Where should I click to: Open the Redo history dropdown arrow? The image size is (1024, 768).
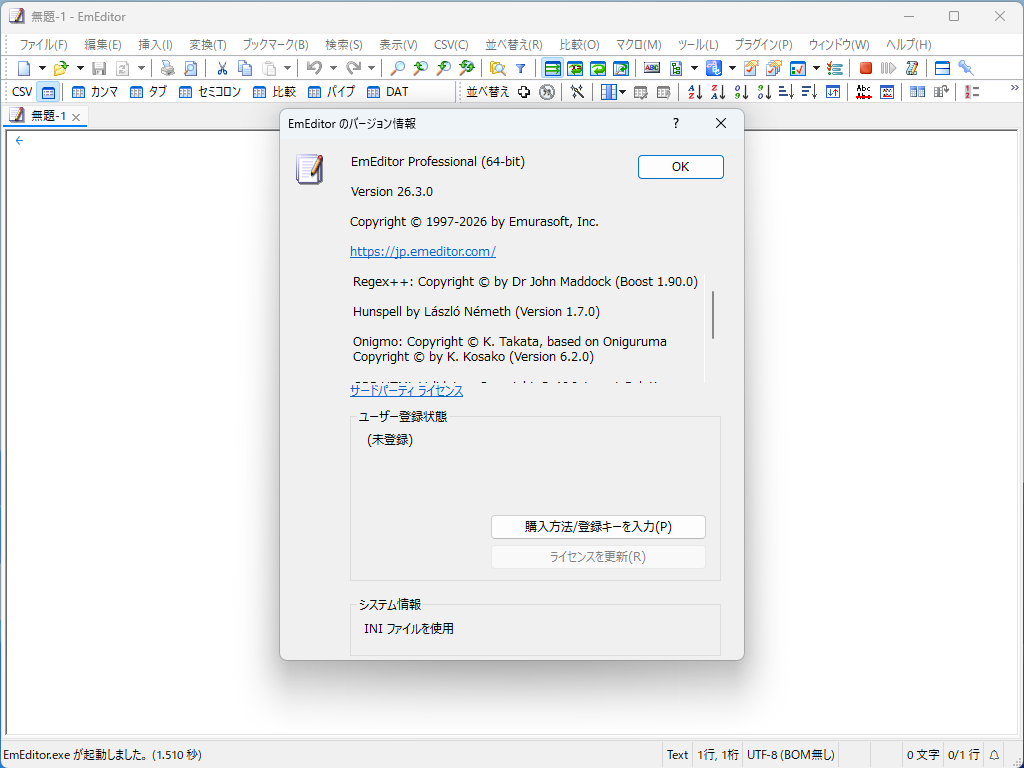(x=371, y=68)
